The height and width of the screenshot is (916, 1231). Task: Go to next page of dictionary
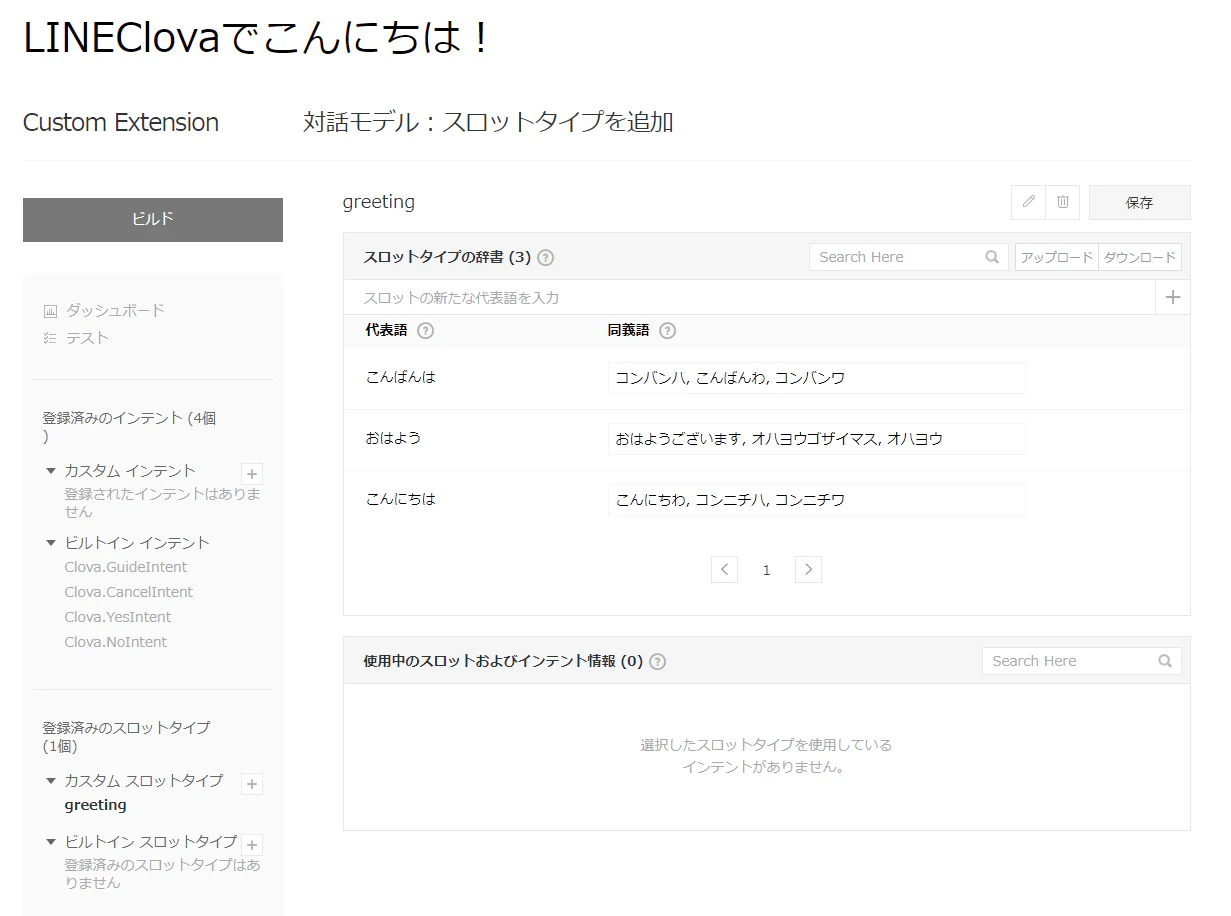click(808, 570)
